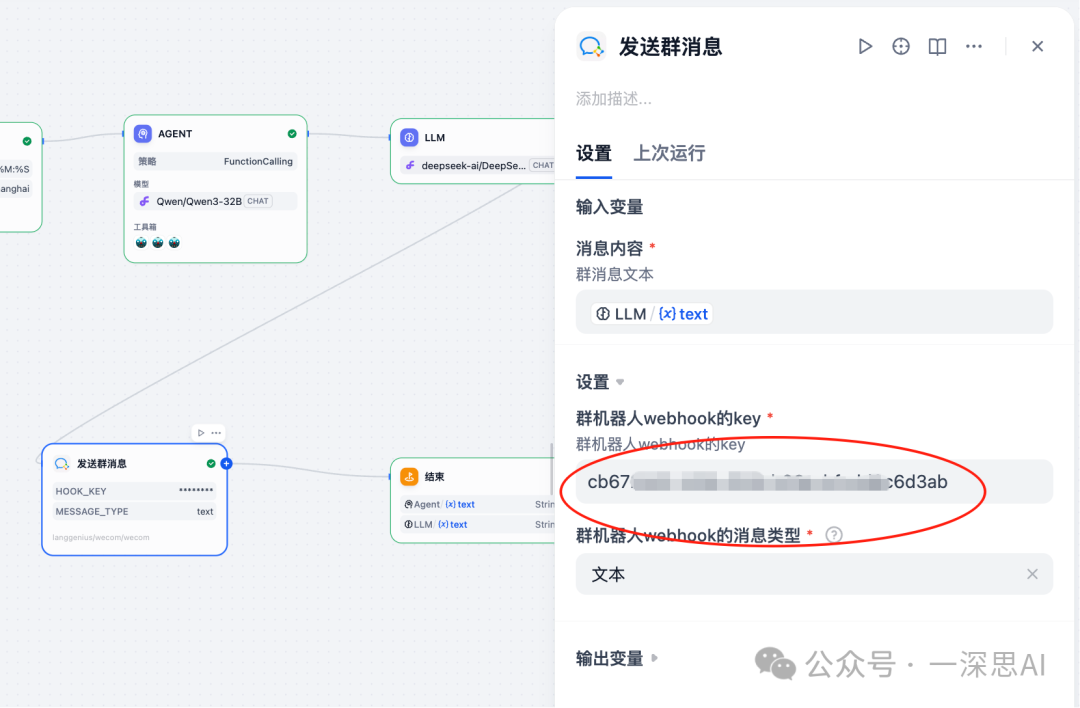Clear the 文本 message type selection
Screen dimensions: 1080x708
(1032, 574)
